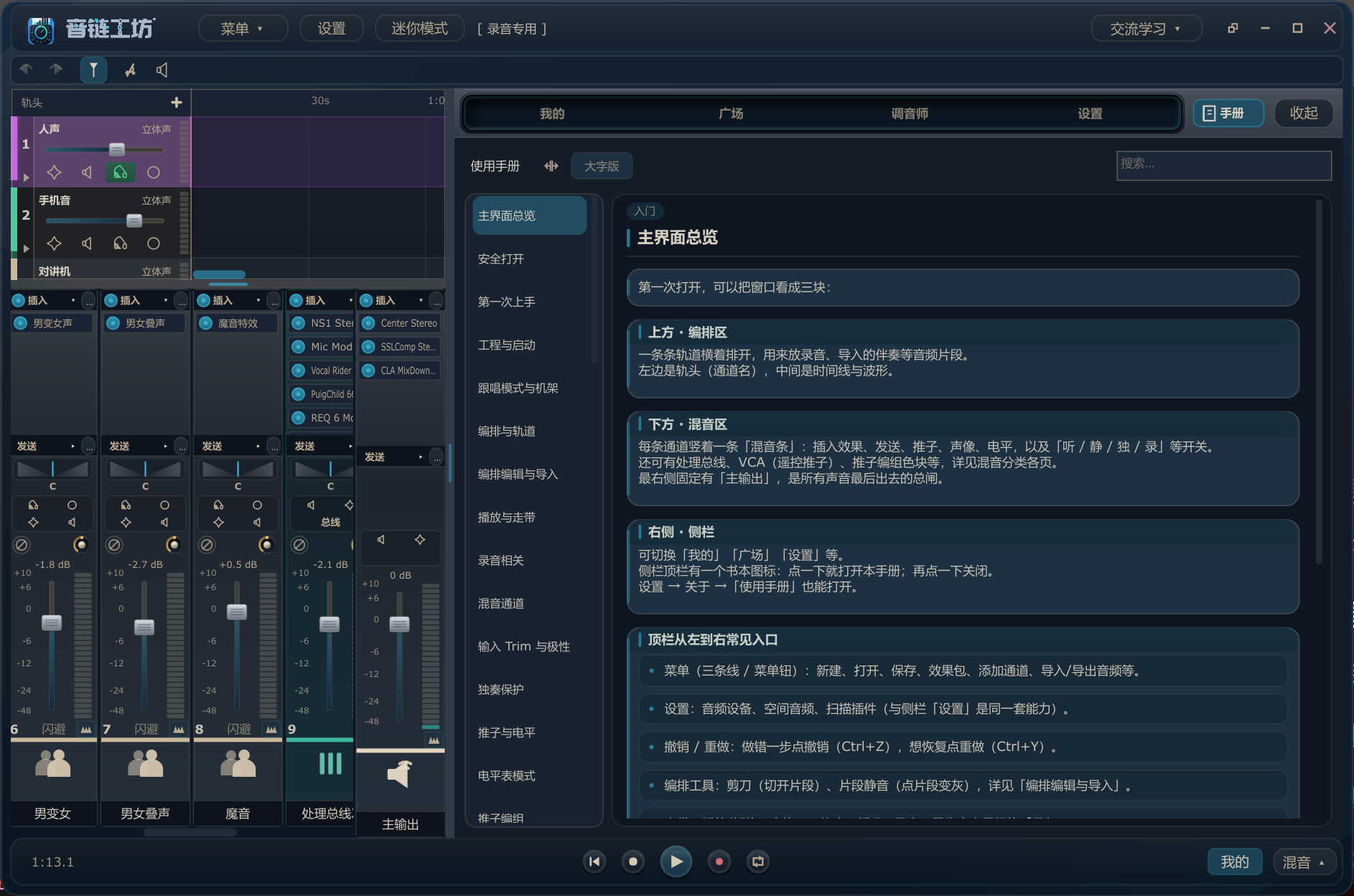This screenshot has width=1354, height=896.
Task: Switch to the 广场 tab
Action: coord(731,113)
